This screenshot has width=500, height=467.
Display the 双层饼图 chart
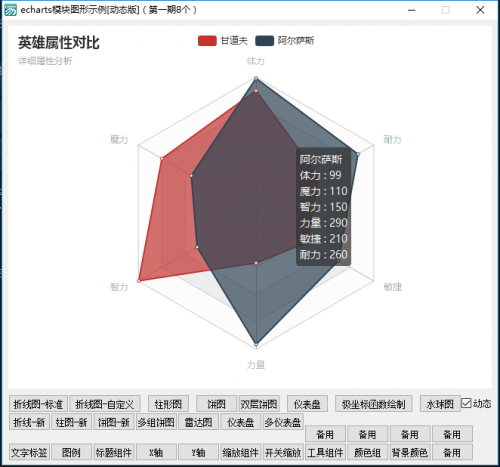click(259, 404)
